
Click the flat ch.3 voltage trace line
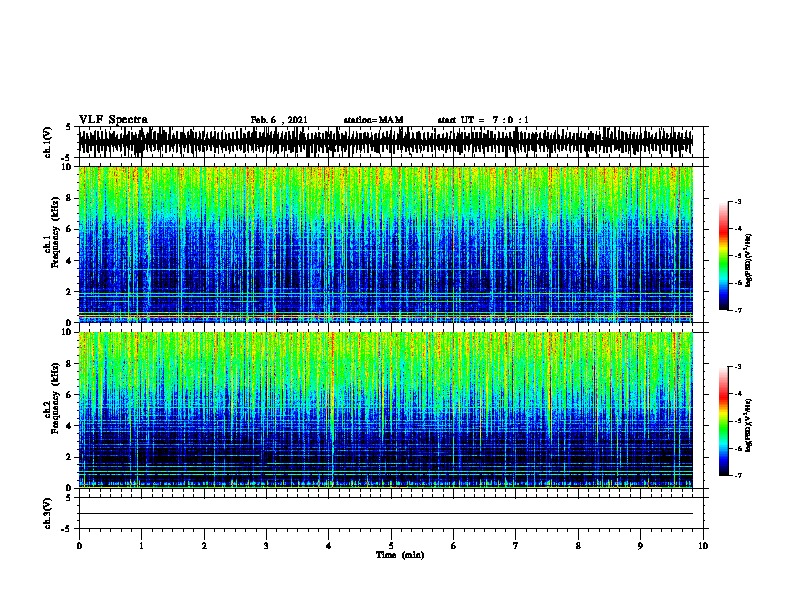coord(386,514)
